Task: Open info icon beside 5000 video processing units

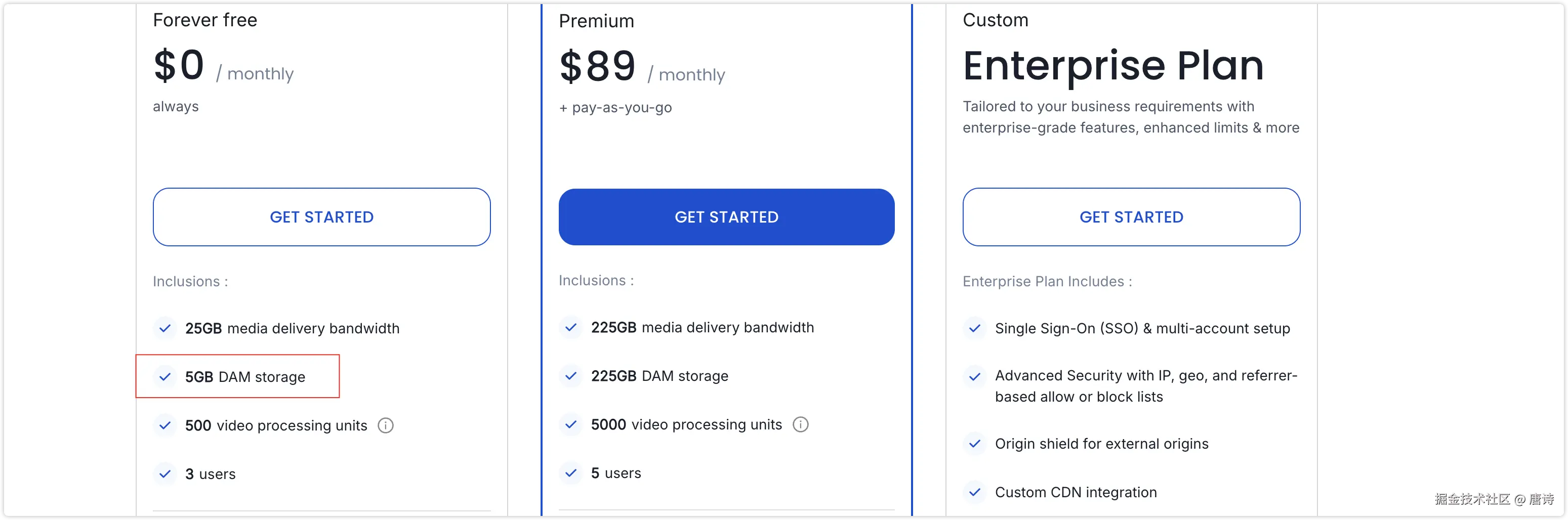Action: click(x=800, y=424)
